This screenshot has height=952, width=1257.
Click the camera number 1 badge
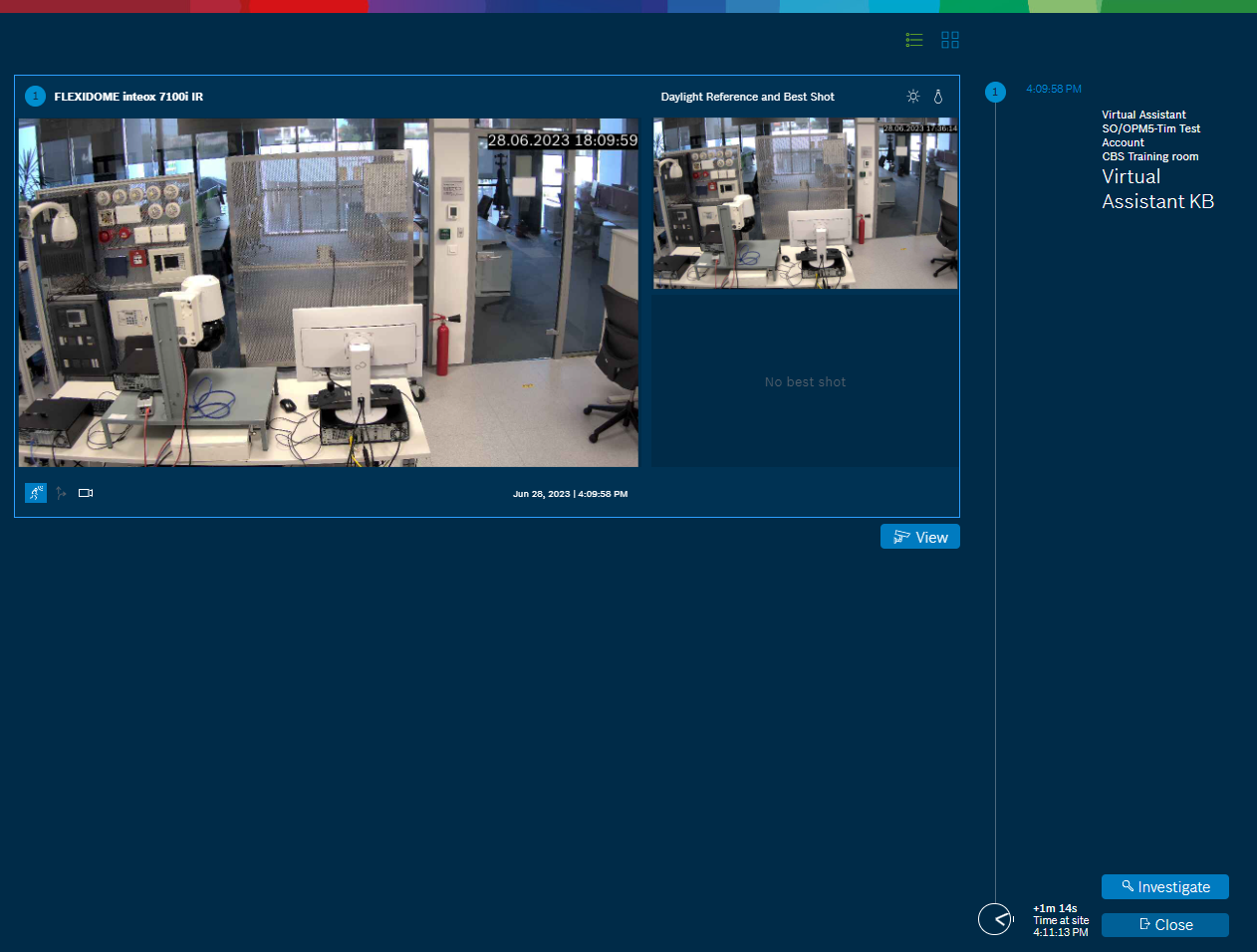(x=36, y=97)
